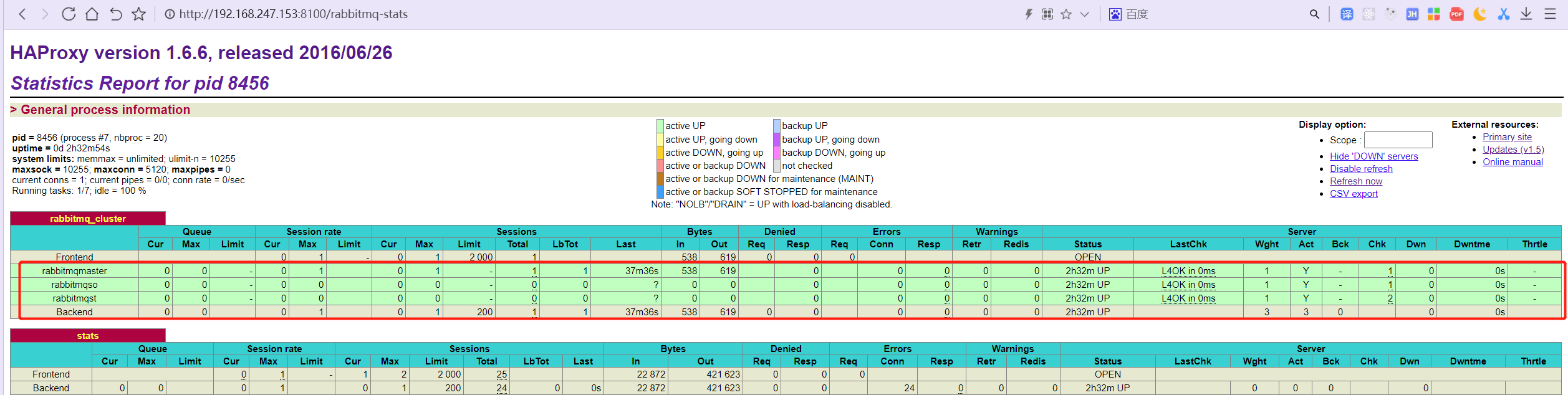Image resolution: width=1568 pixels, height=395 pixels.
Task: Open the Online manual link
Action: pyautogui.click(x=1513, y=162)
